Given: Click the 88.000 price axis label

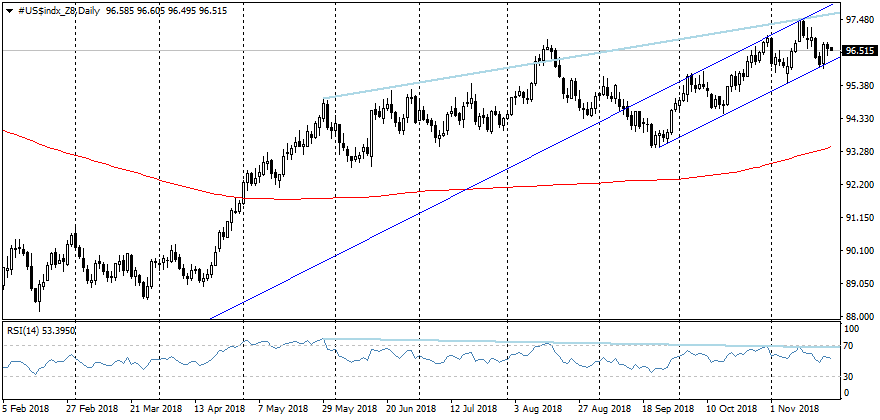Looking at the screenshot, I should pyautogui.click(x=858, y=317).
